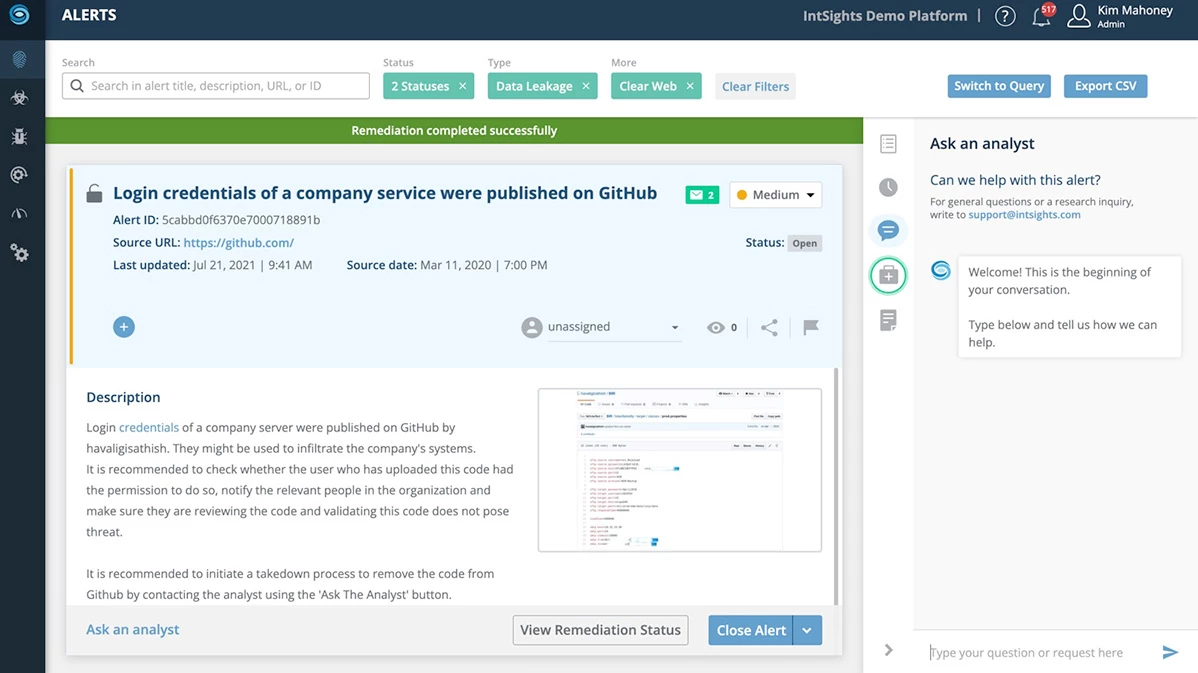Screen dimensions: 1198x673
Task: Open the notes document icon
Action: coord(888,320)
